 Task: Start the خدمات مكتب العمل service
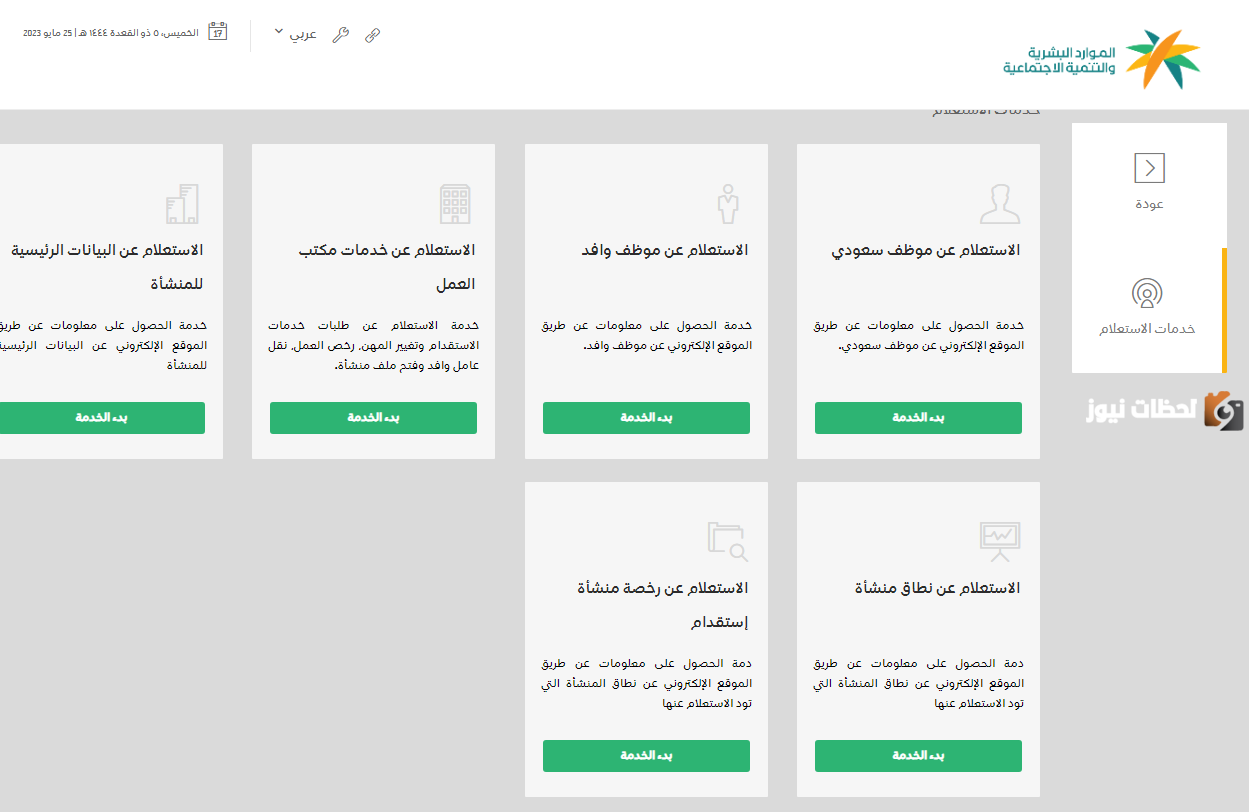pyautogui.click(x=373, y=417)
